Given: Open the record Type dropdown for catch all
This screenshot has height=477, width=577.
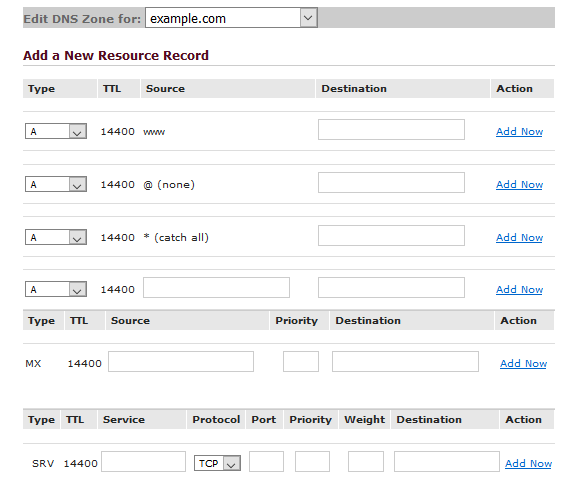Looking at the screenshot, I should [x=56, y=237].
